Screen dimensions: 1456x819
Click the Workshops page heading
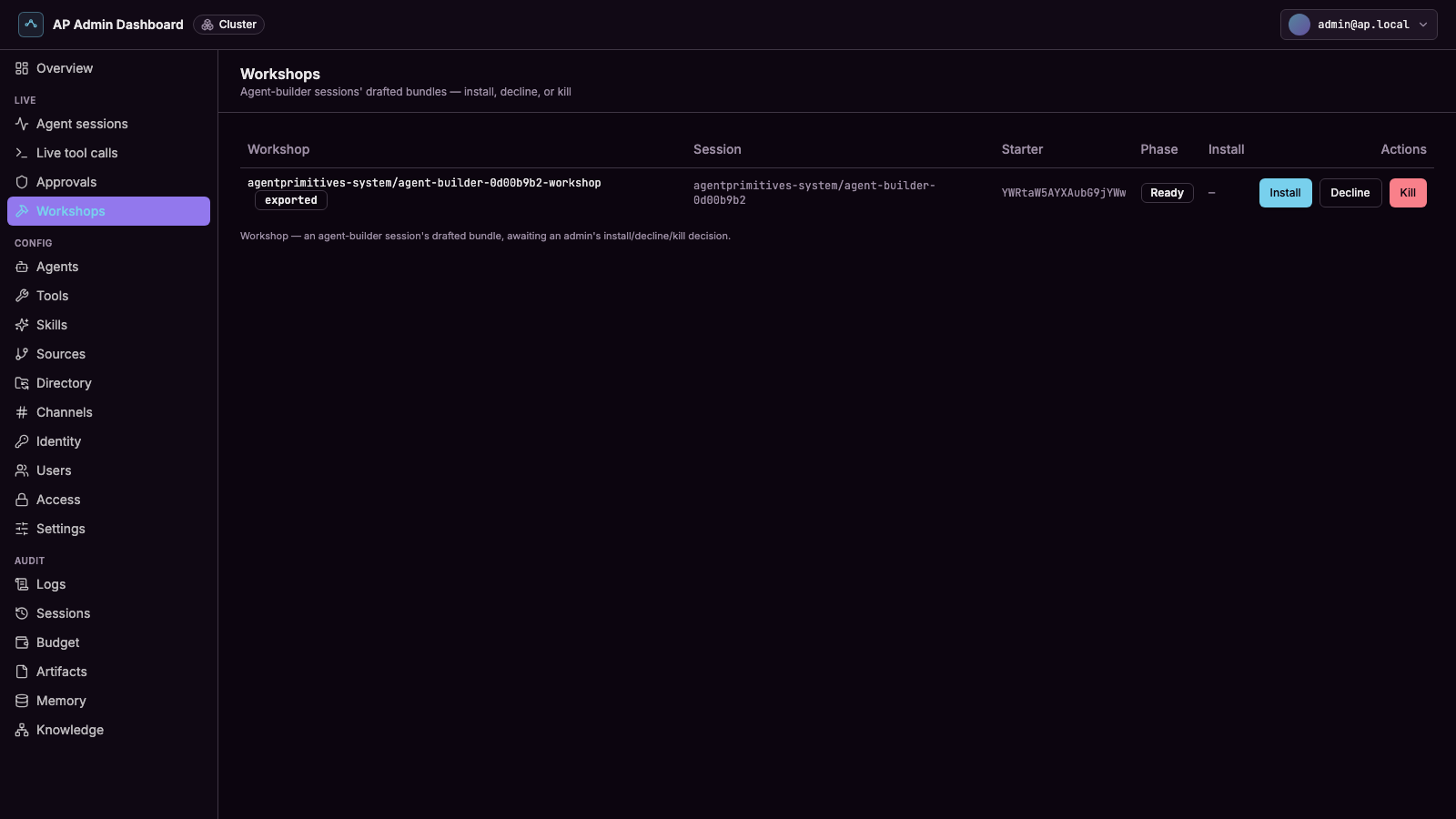[x=280, y=74]
